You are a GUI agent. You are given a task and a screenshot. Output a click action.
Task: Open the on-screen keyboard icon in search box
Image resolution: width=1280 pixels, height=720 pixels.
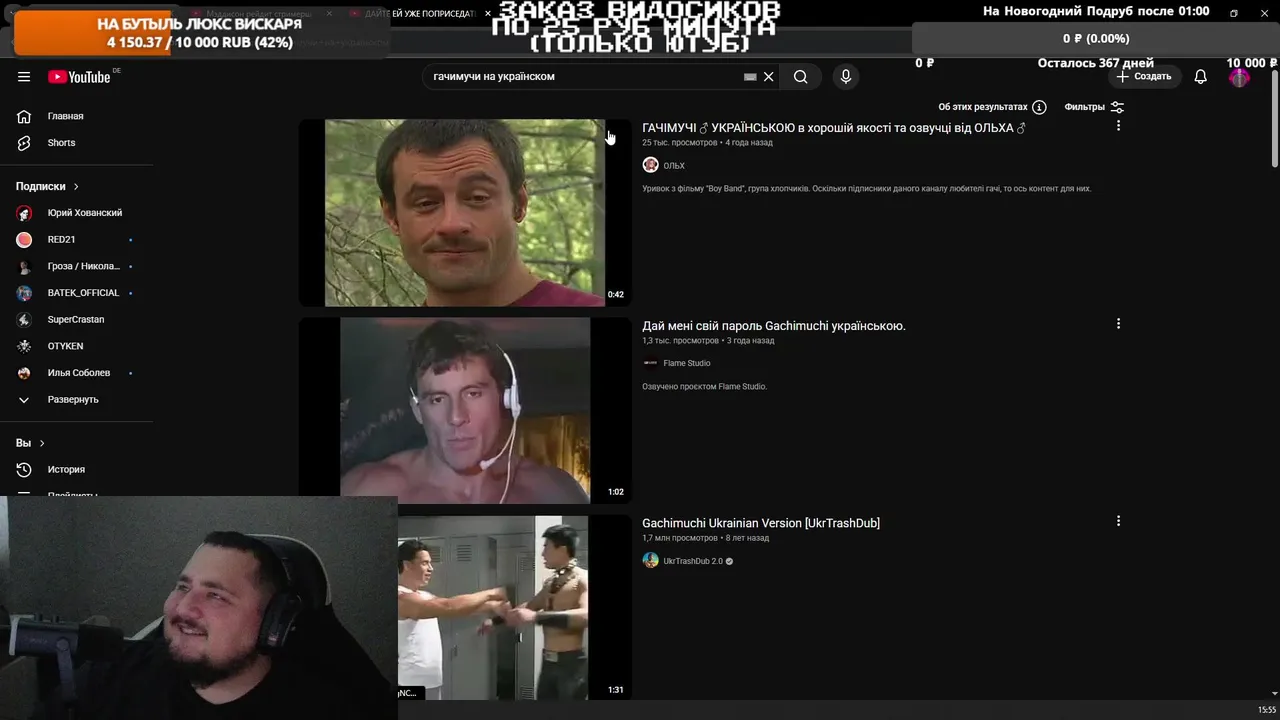[x=750, y=77]
